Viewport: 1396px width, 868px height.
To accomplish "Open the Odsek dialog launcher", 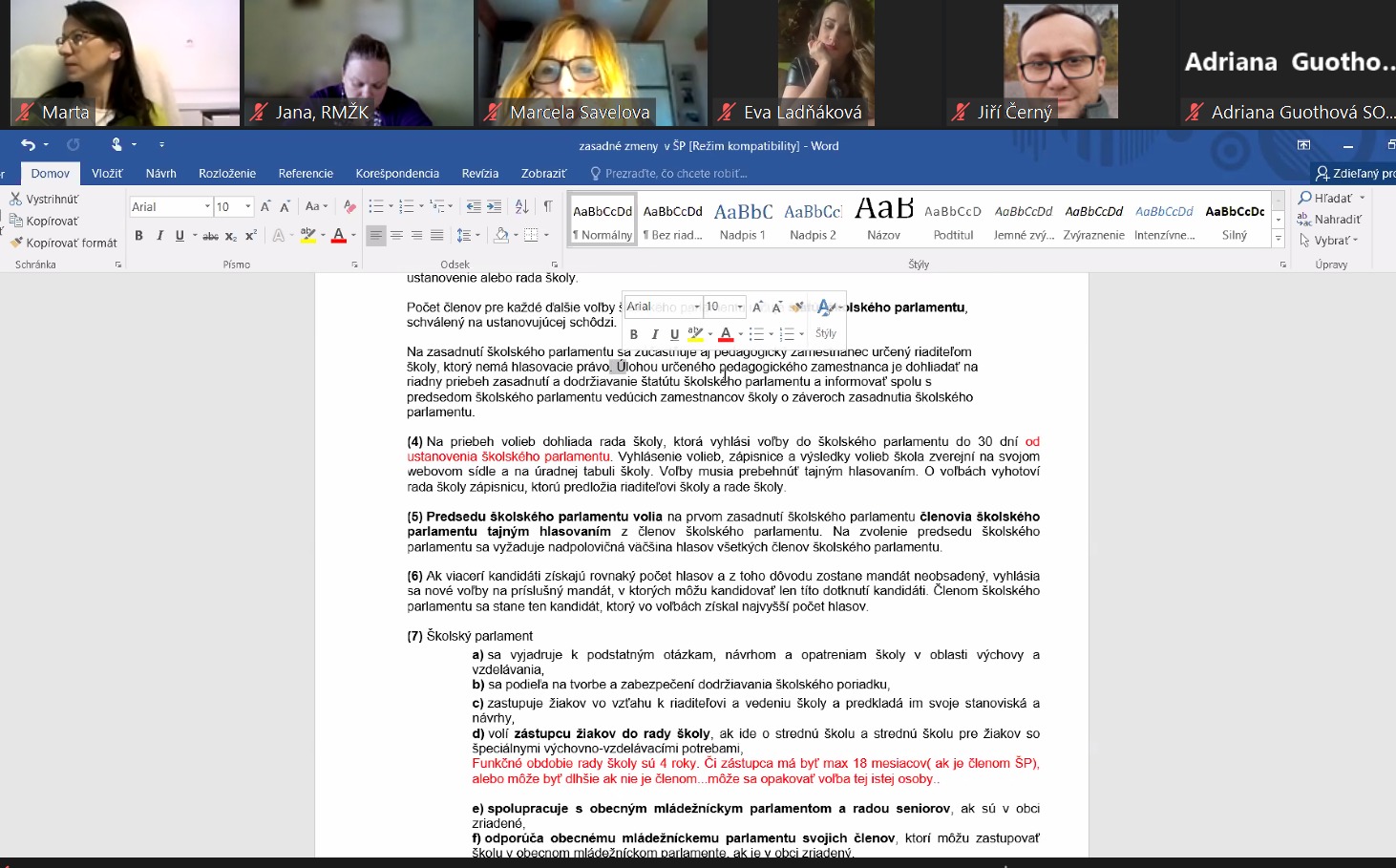I will click(554, 265).
